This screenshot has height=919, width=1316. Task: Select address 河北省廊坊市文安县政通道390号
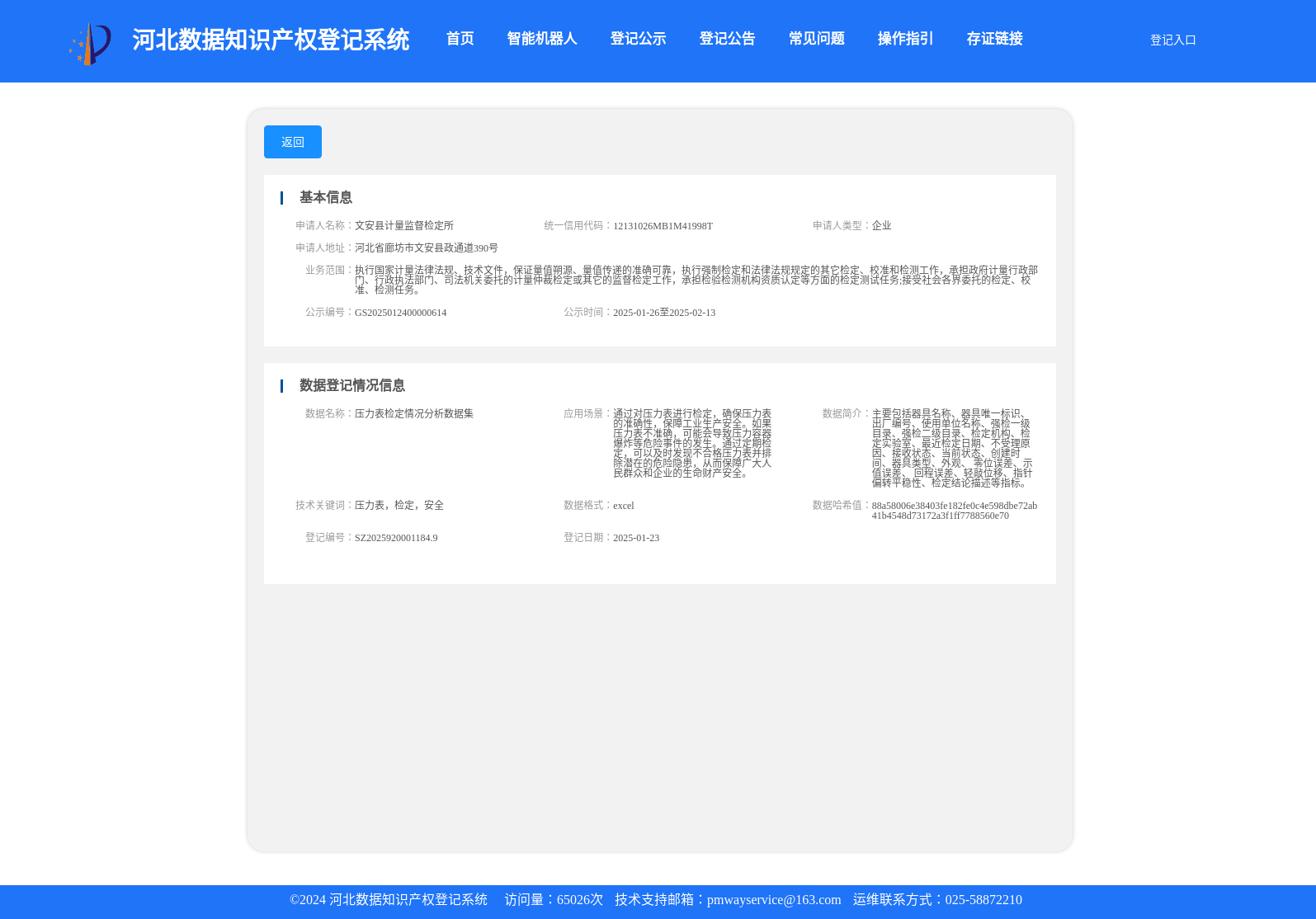[x=427, y=247]
